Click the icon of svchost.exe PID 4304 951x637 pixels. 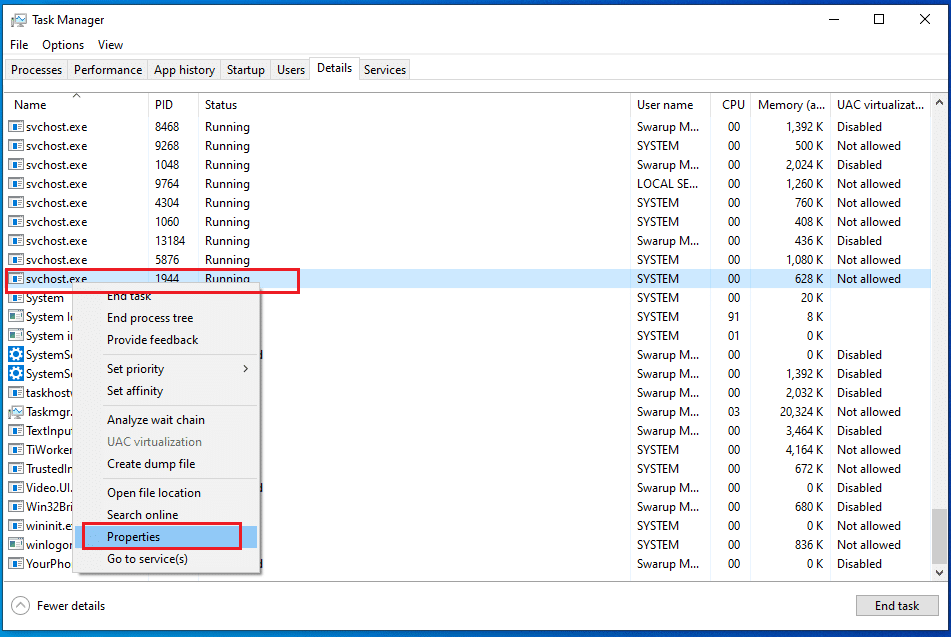16,203
